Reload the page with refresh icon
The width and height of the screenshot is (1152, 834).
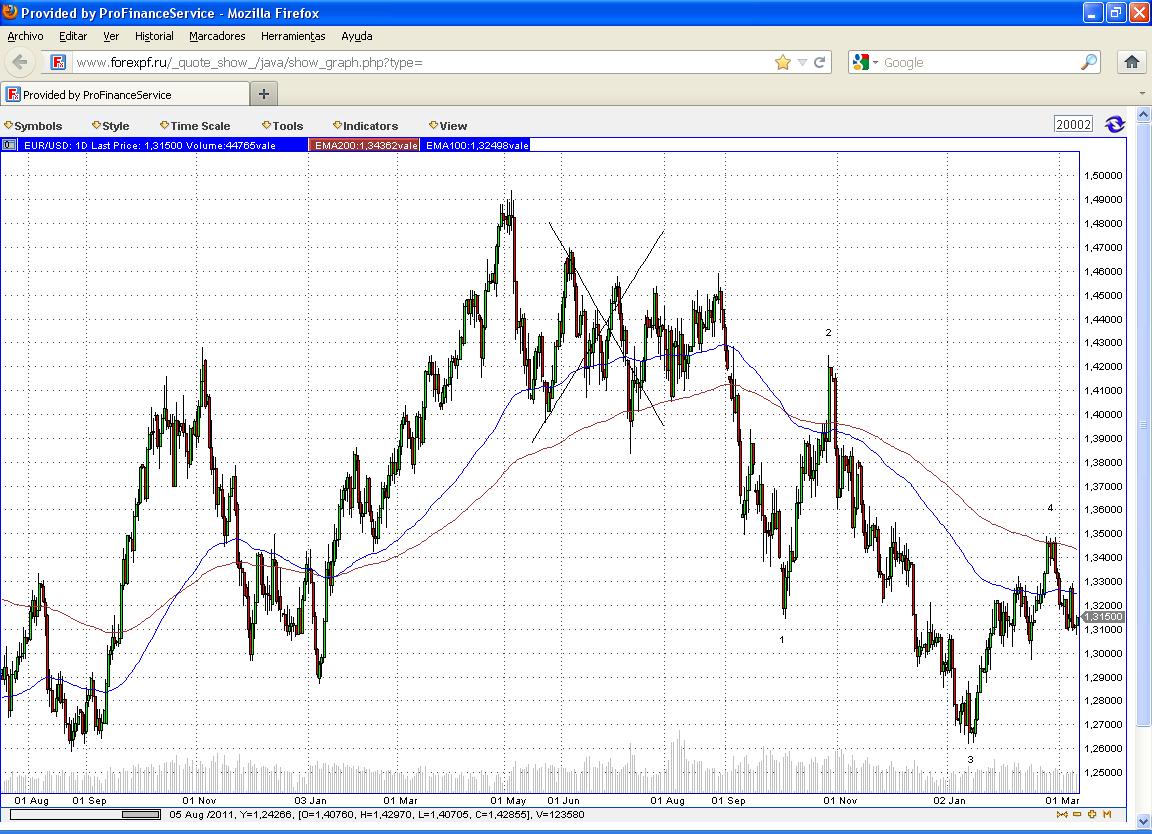[x=819, y=62]
